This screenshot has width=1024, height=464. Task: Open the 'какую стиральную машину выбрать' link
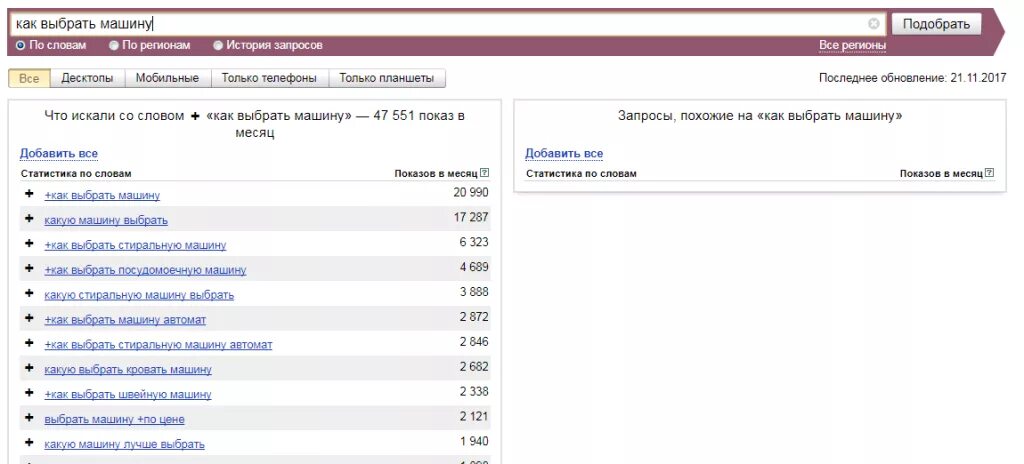click(x=139, y=295)
